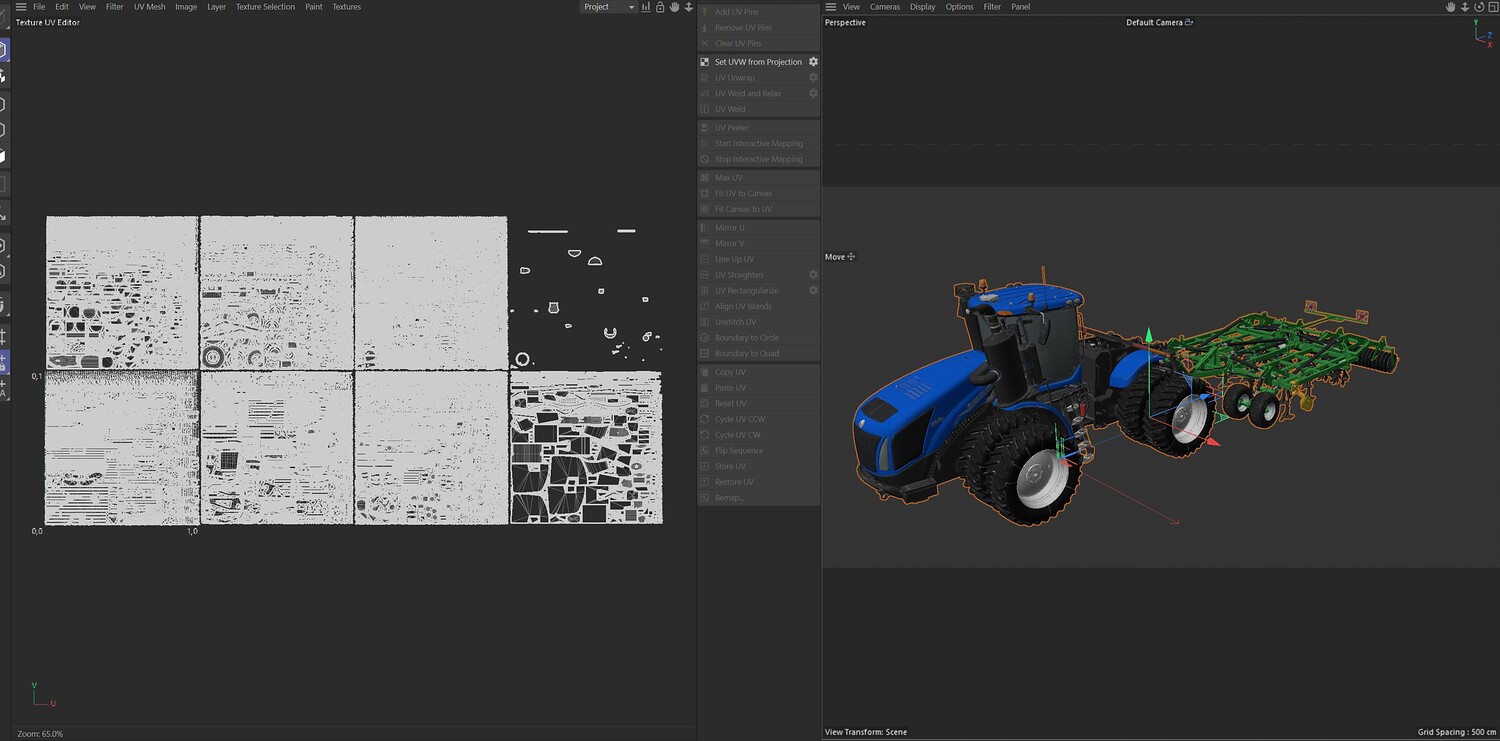Toggle the lock icon in UV Editor header
The image size is (1500, 741).
coord(660,7)
